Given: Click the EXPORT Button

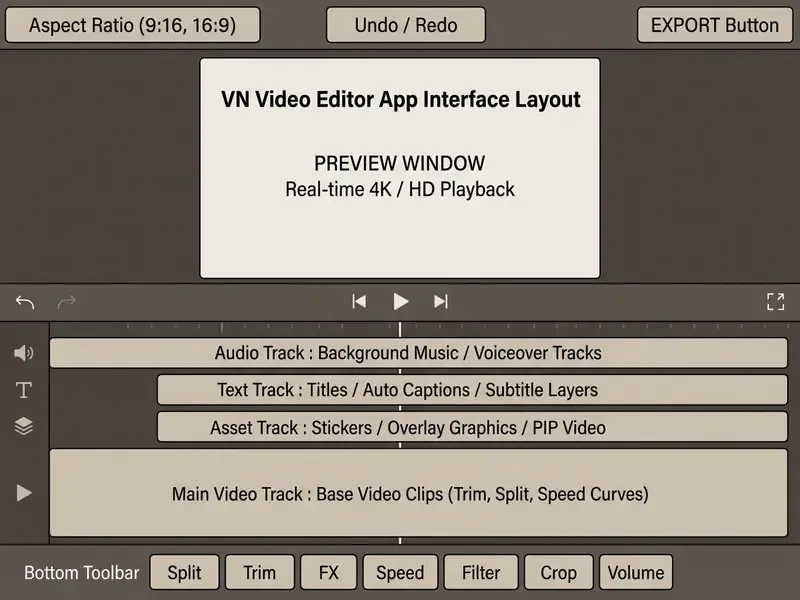Looking at the screenshot, I should click(x=715, y=24).
